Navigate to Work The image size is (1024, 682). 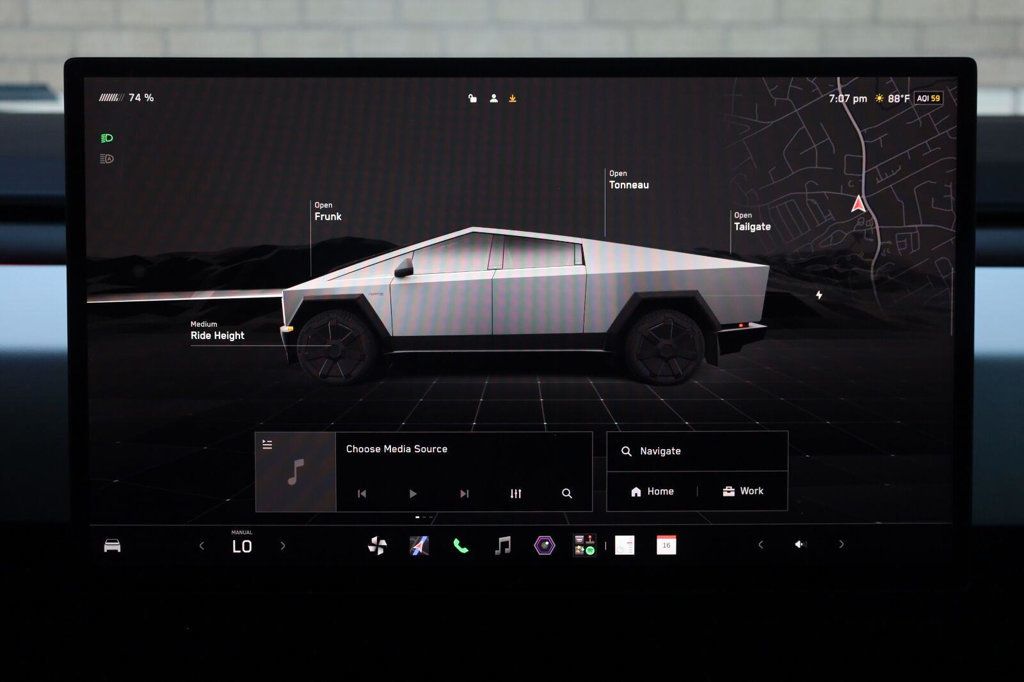tap(743, 491)
